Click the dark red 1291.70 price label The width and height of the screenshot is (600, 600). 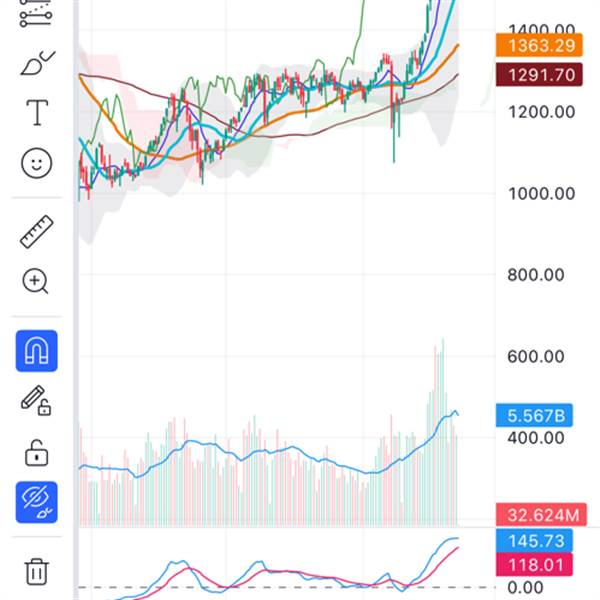coord(539,75)
